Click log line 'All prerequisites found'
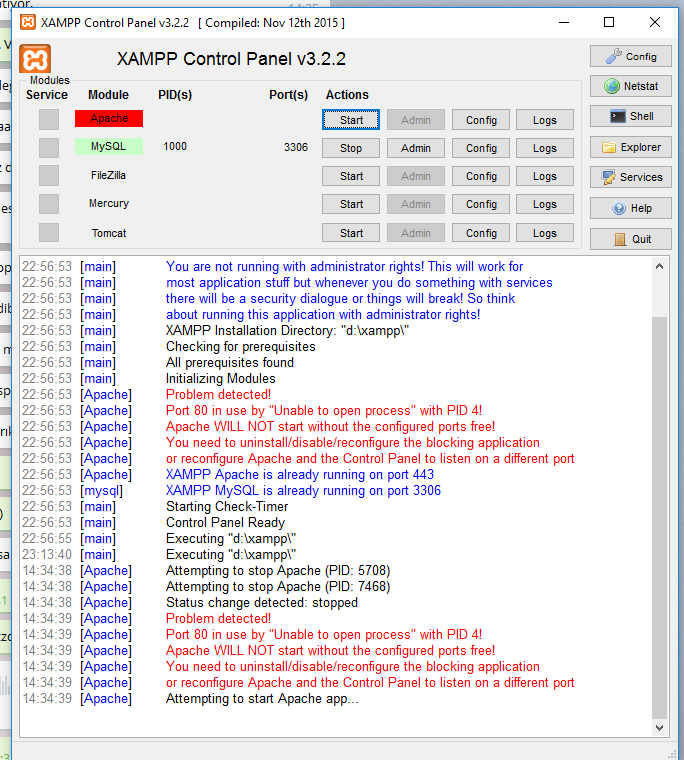684x760 pixels. [x=230, y=363]
